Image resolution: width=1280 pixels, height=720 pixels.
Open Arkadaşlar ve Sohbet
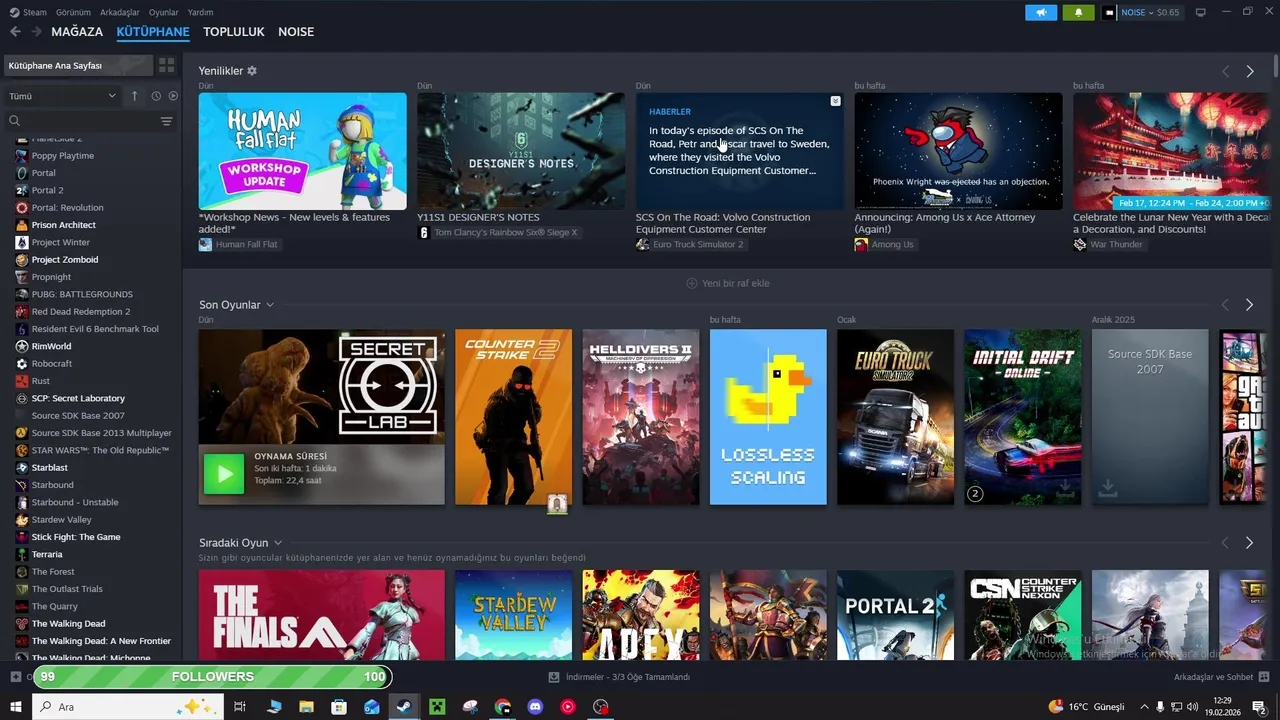pyautogui.click(x=1213, y=677)
